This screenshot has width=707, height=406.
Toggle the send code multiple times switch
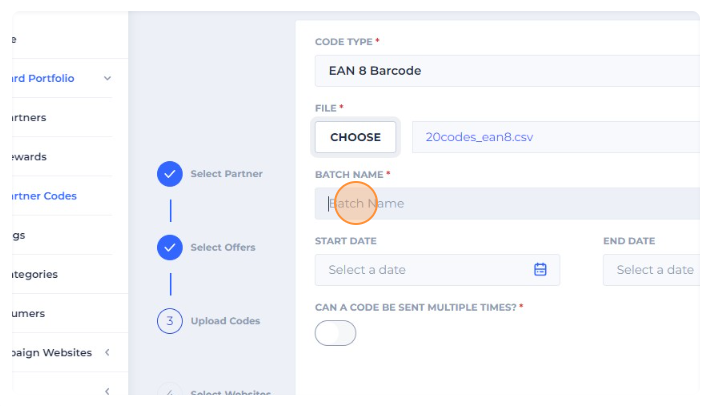335,333
